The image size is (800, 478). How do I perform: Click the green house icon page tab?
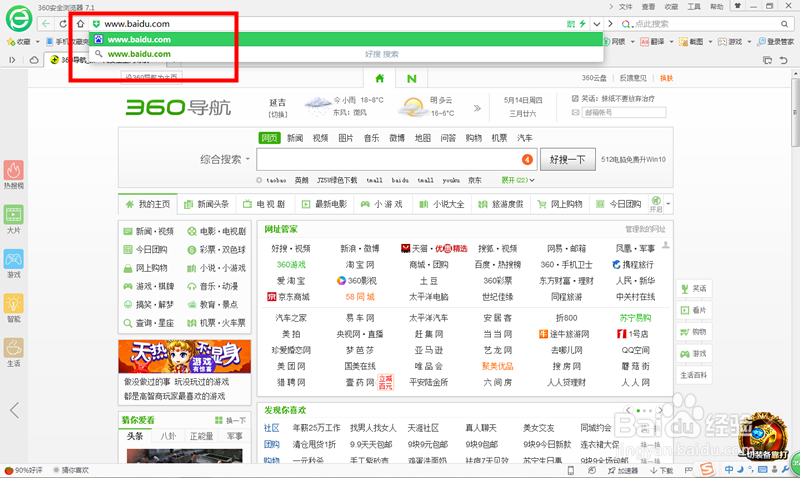click(379, 79)
